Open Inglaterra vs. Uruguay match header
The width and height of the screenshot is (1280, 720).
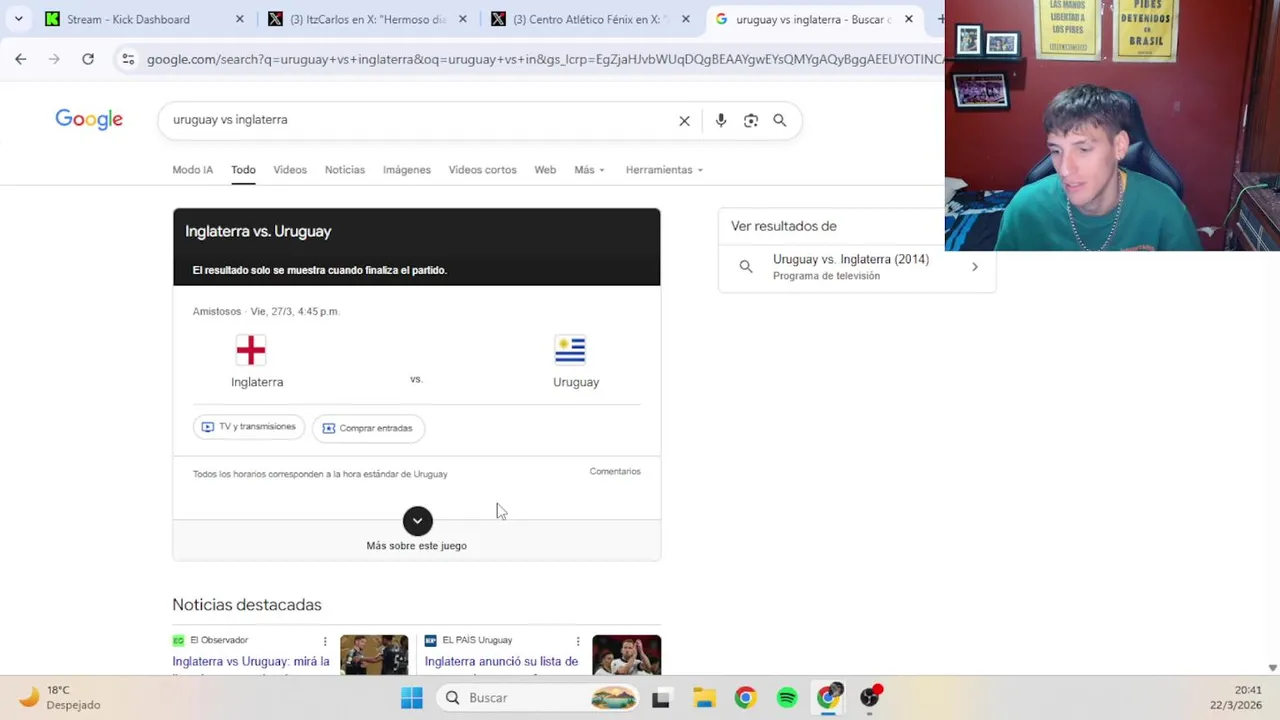(258, 231)
